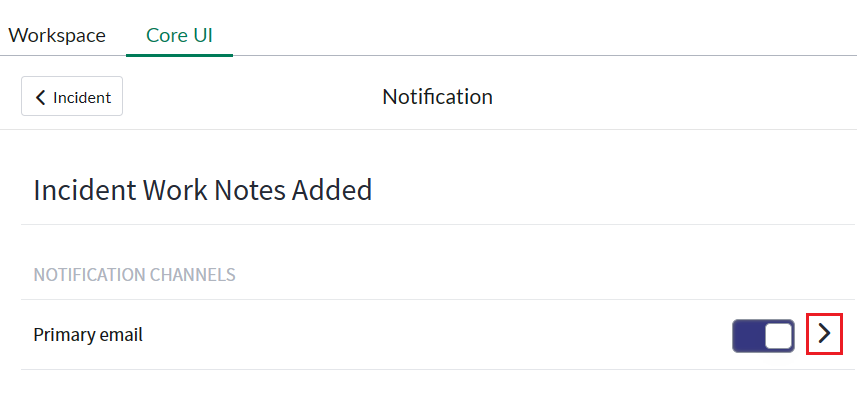Click the Primary email label text
The height and width of the screenshot is (411, 857).
[88, 335]
